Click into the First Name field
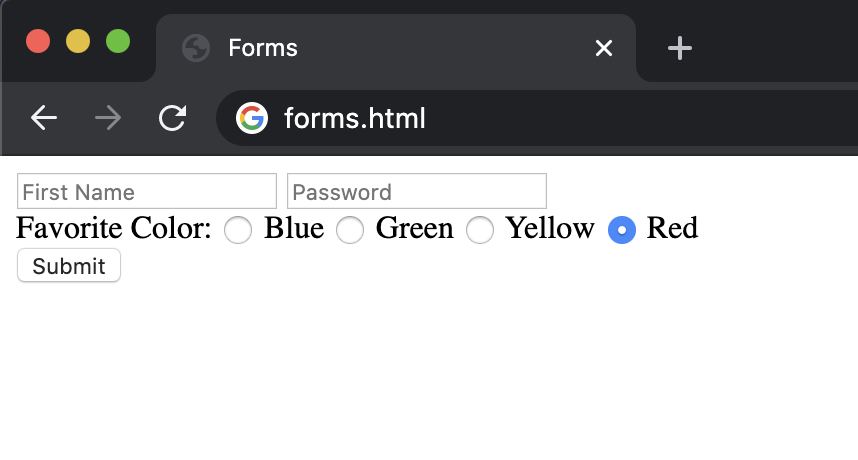 (x=147, y=191)
